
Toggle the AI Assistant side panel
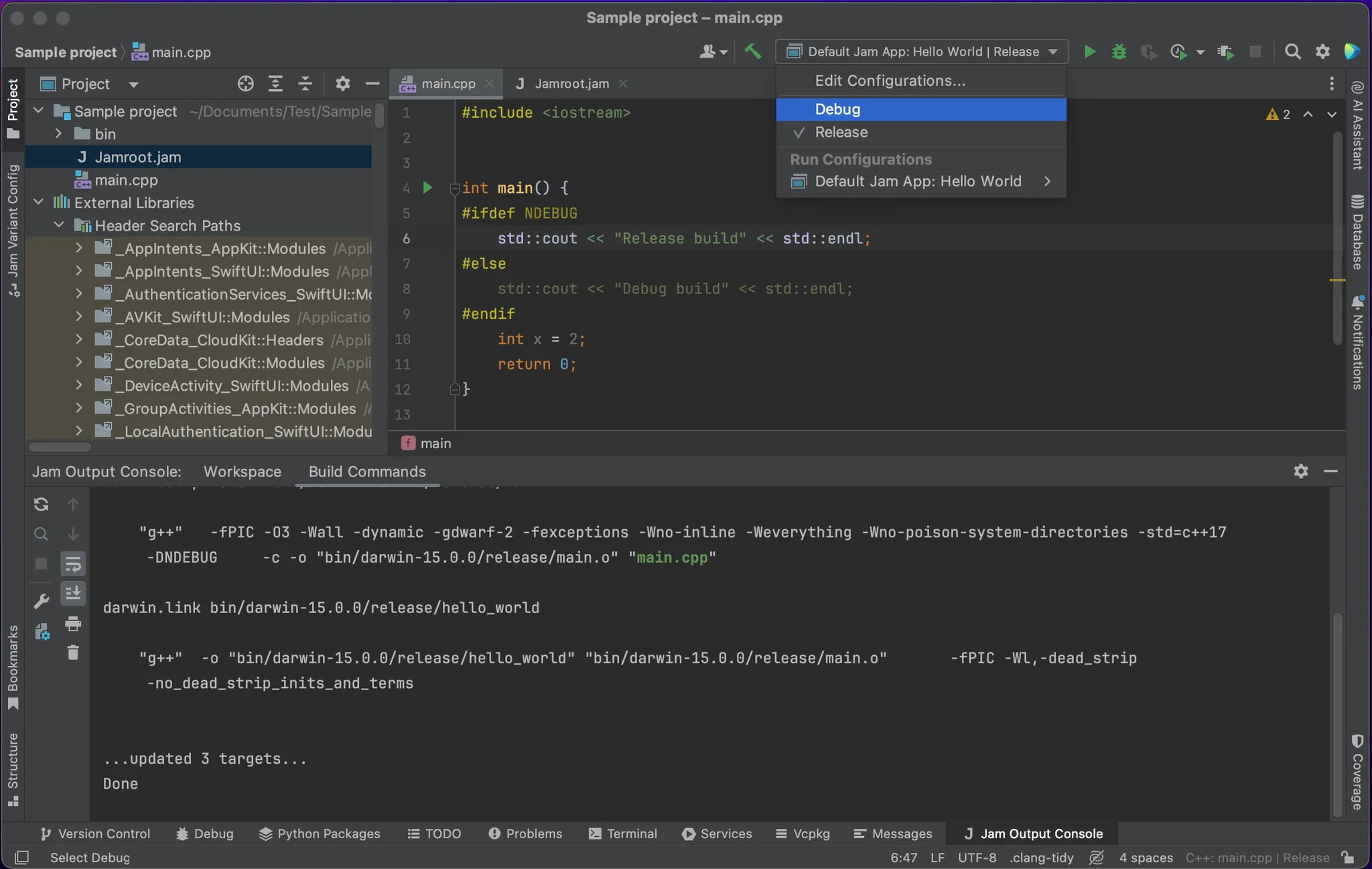(1358, 125)
